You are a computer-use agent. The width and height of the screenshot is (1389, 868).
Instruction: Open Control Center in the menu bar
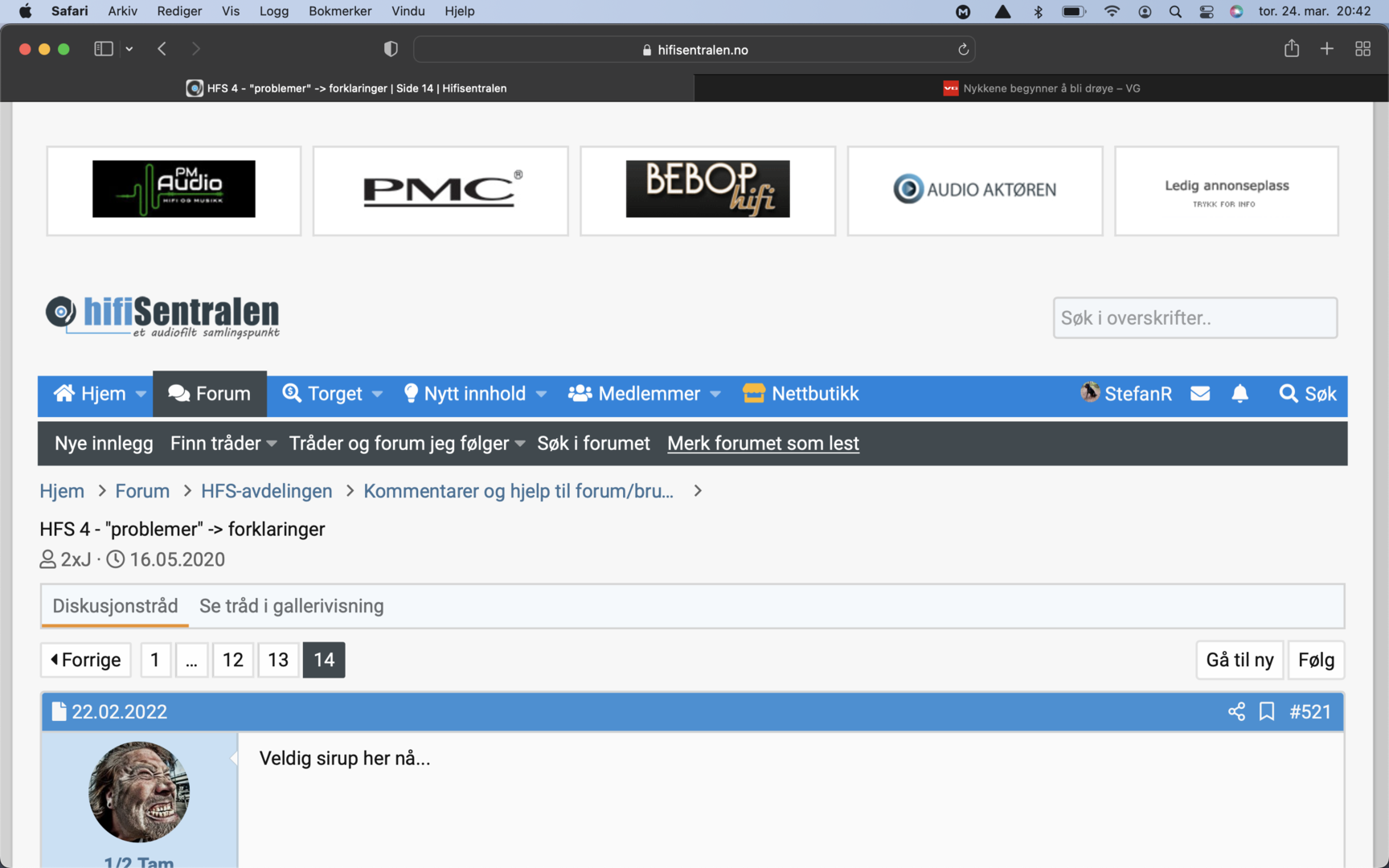click(x=1207, y=11)
